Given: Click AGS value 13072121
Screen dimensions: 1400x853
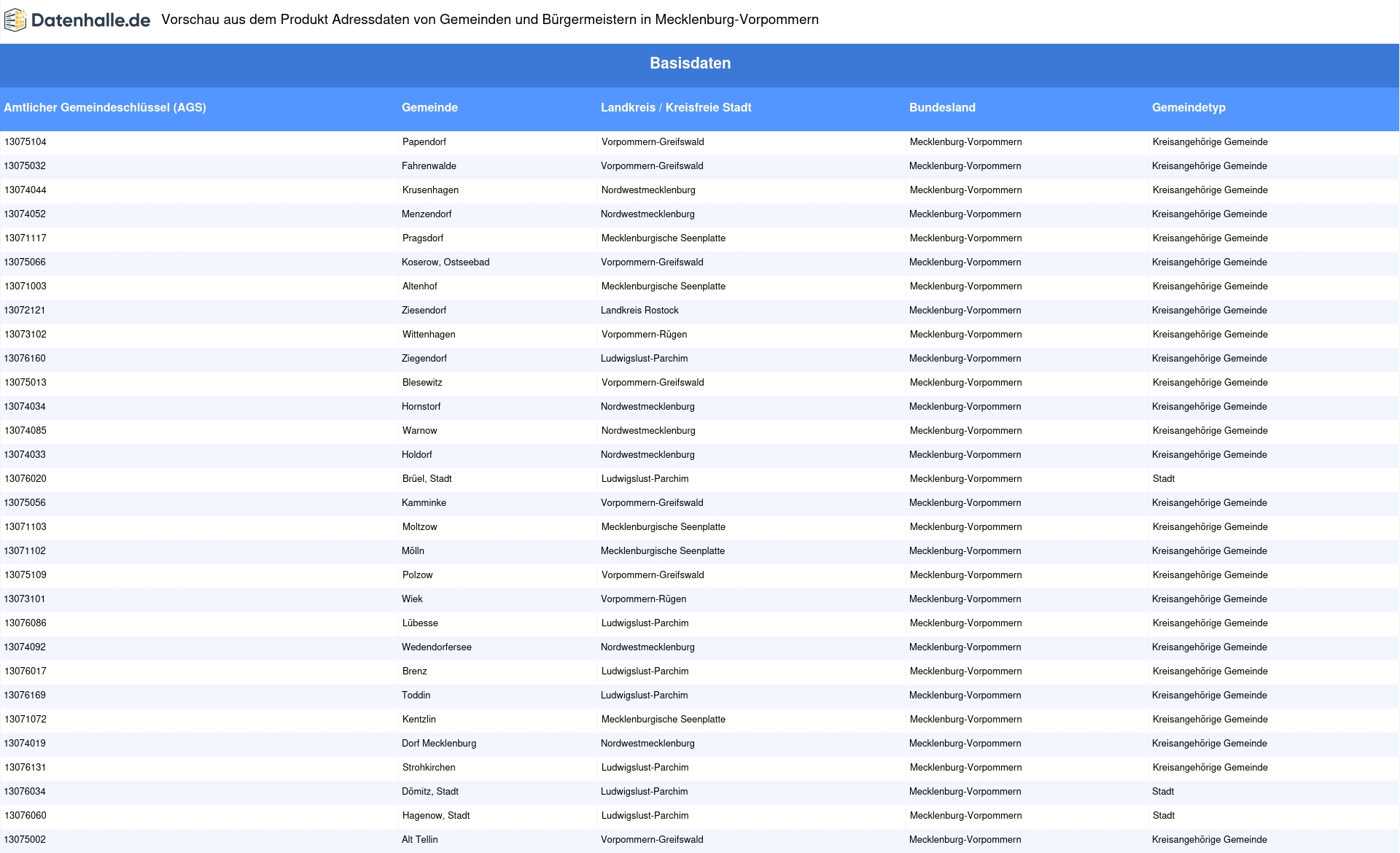Looking at the screenshot, I should point(25,310).
